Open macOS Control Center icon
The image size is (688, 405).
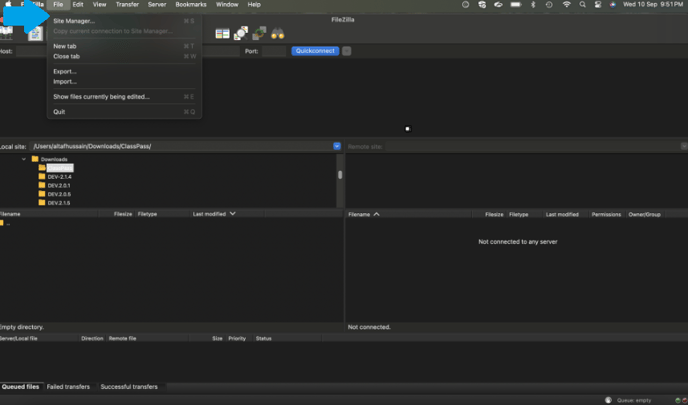598,4
